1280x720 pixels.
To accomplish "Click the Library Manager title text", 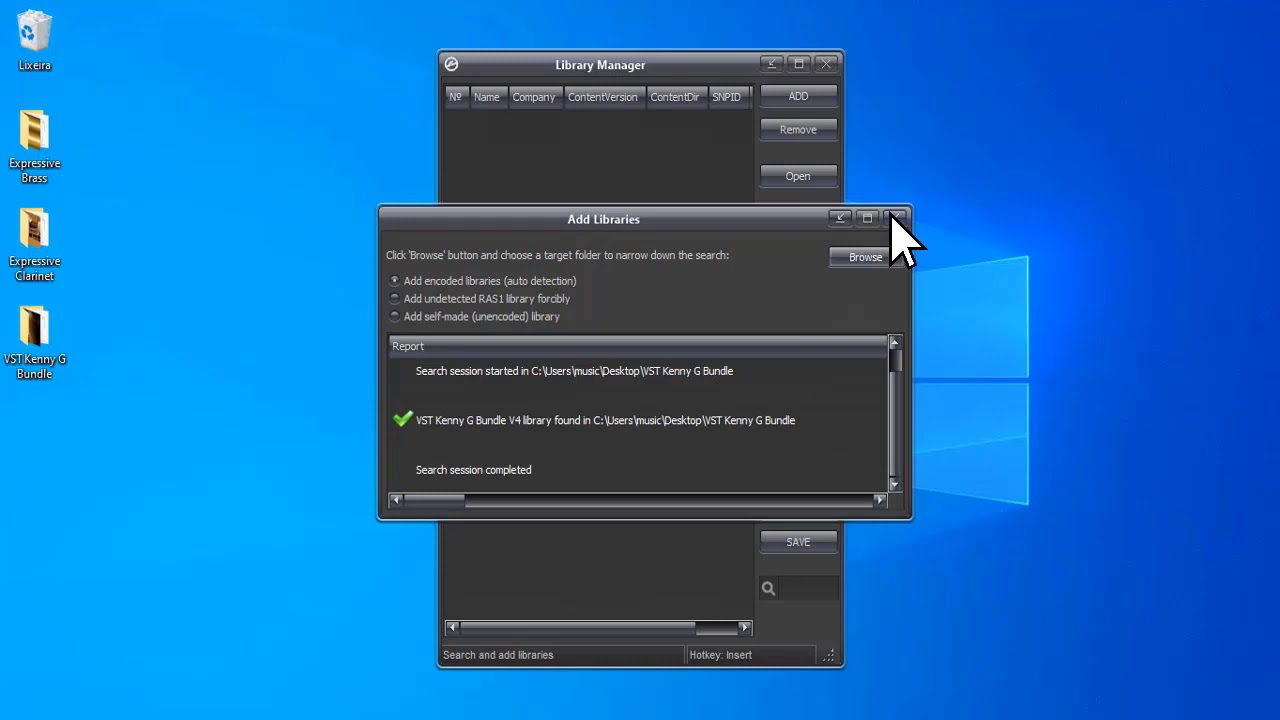I will (600, 65).
